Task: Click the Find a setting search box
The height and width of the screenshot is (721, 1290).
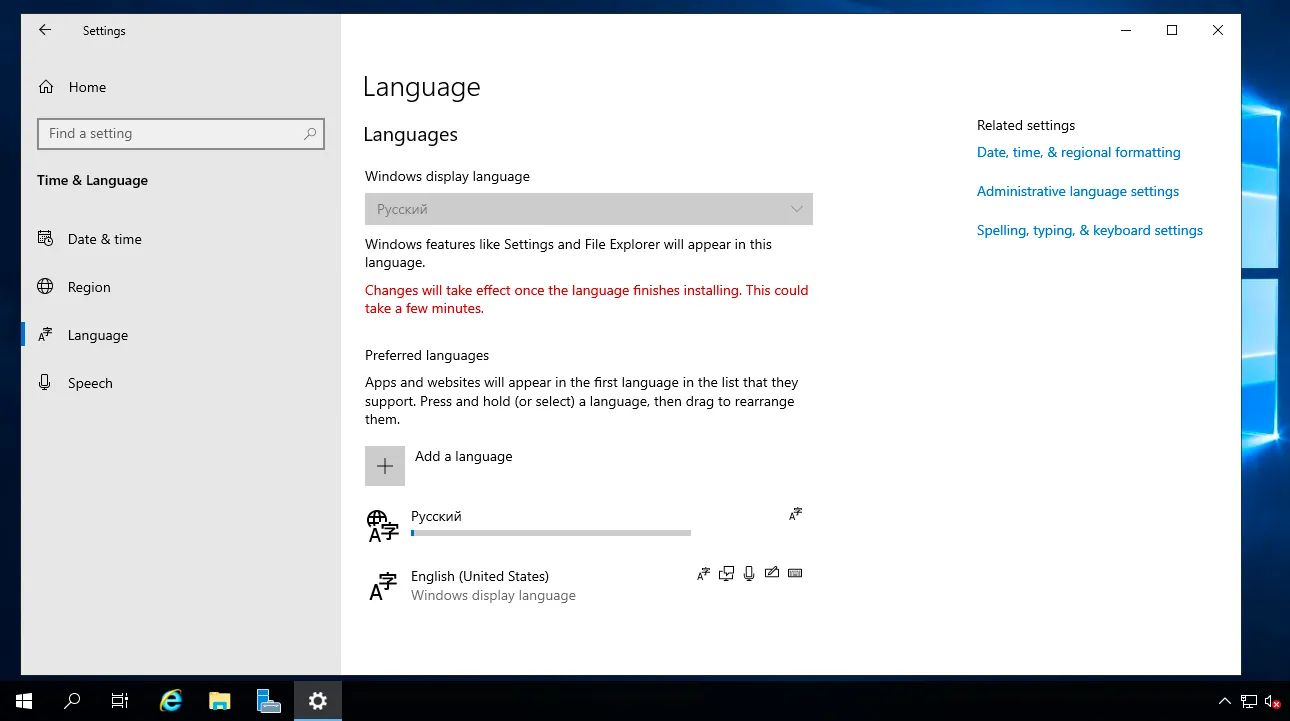Action: click(x=170, y=134)
